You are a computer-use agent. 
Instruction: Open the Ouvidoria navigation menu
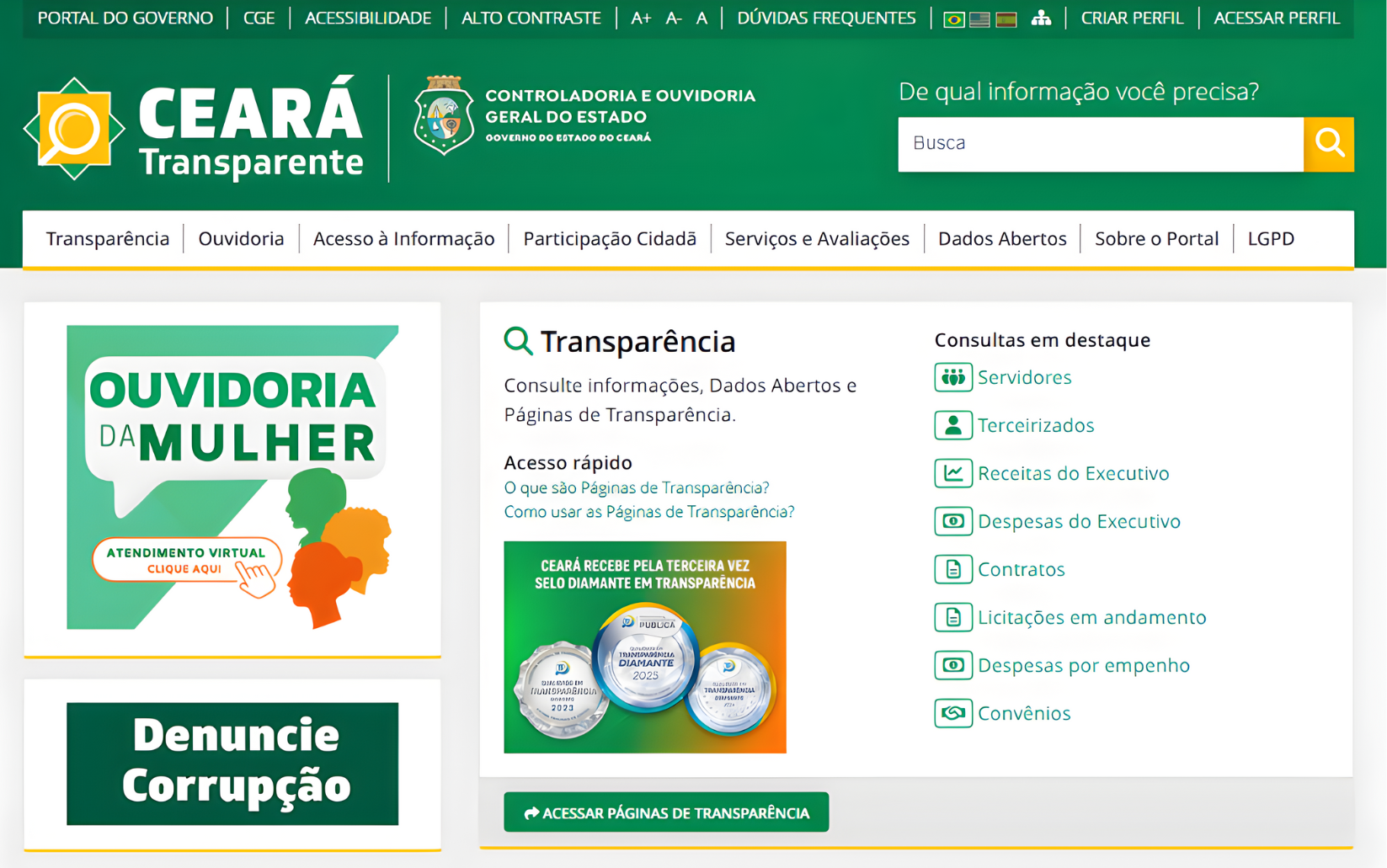(x=241, y=238)
